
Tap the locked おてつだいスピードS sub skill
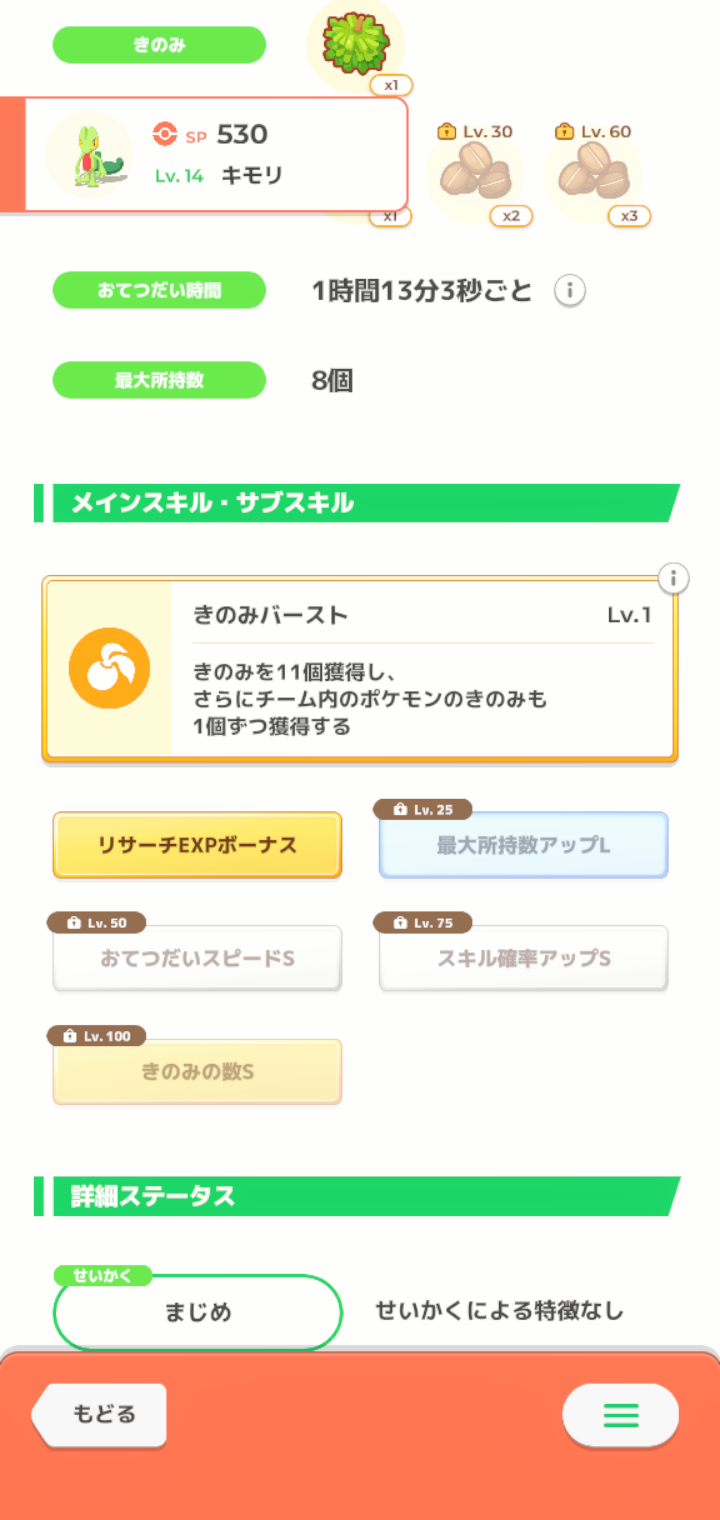pyautogui.click(x=197, y=958)
